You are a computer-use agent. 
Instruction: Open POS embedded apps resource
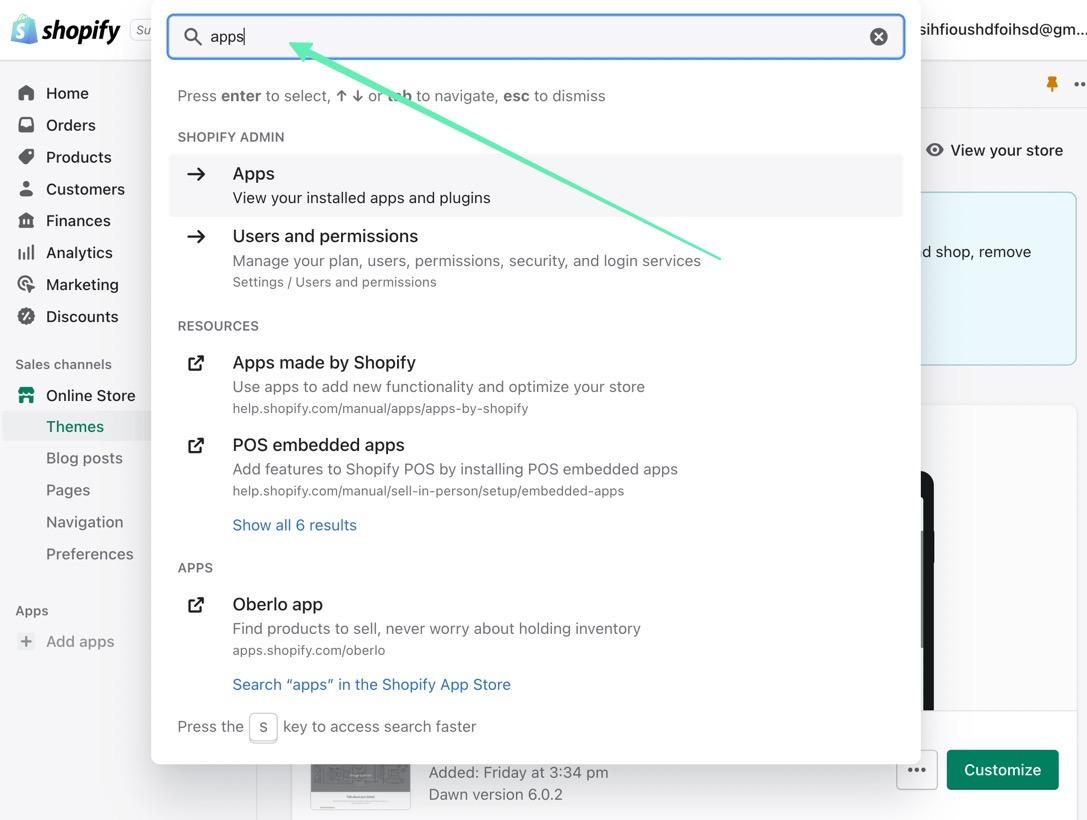coord(318,445)
